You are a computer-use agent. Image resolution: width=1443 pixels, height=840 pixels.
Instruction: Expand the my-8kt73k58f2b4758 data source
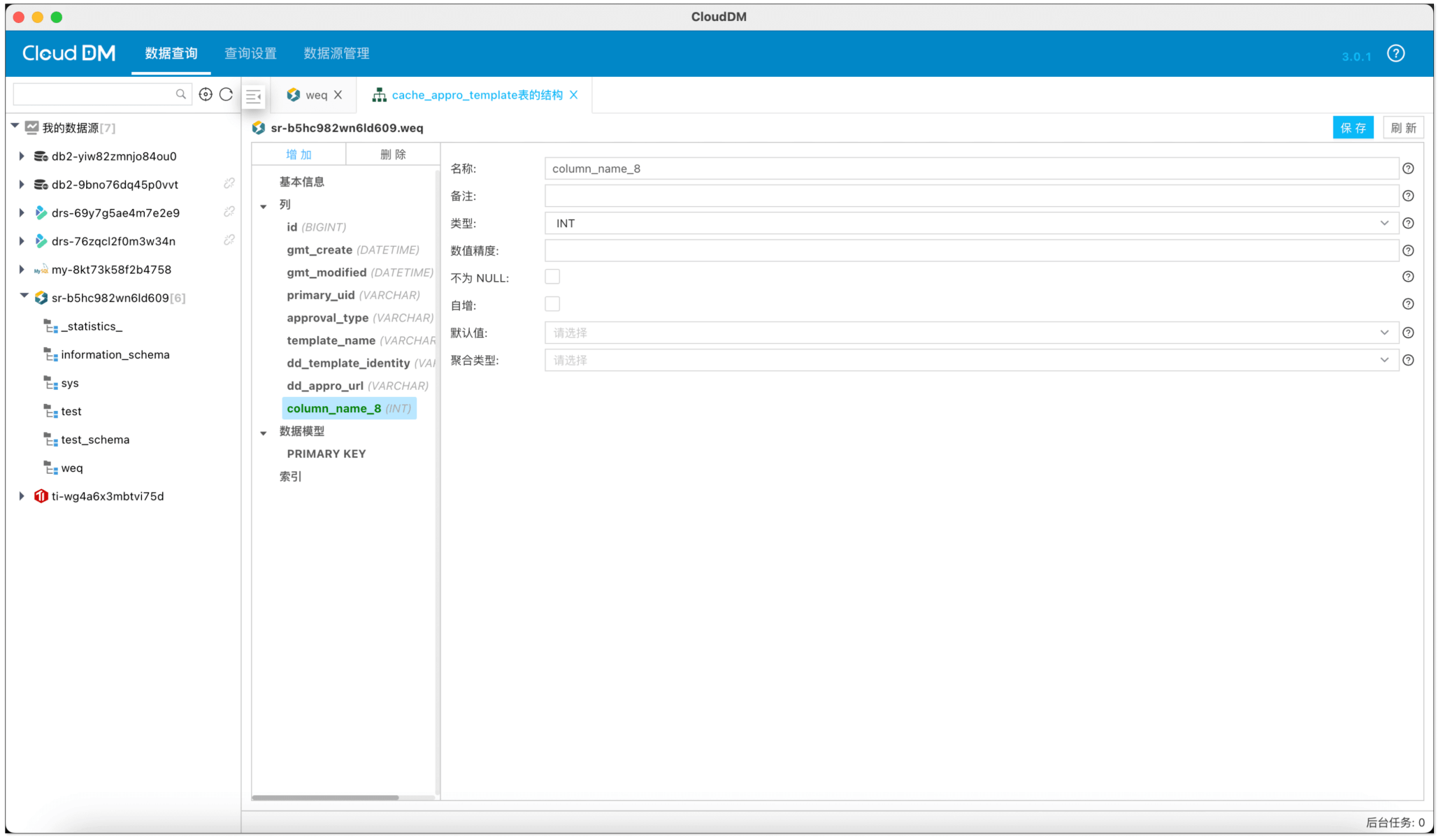click(x=22, y=270)
